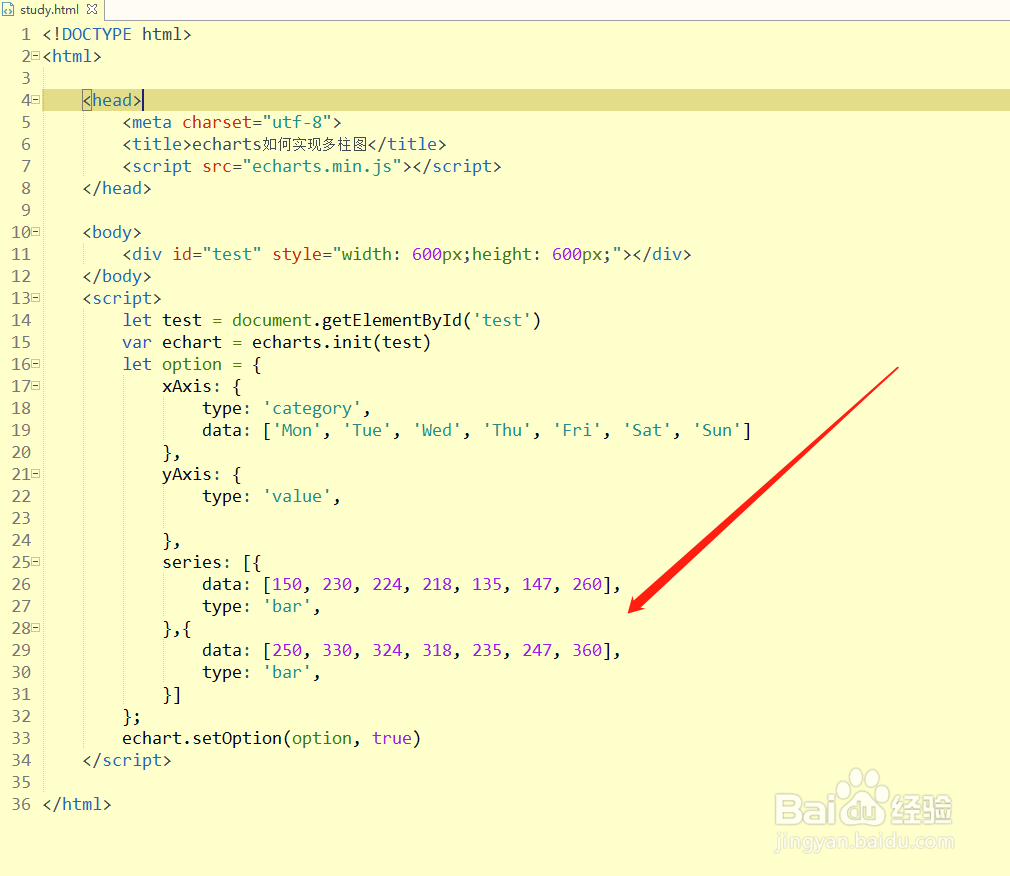
Task: Collapse the series array on line 25
Action: click(35, 562)
